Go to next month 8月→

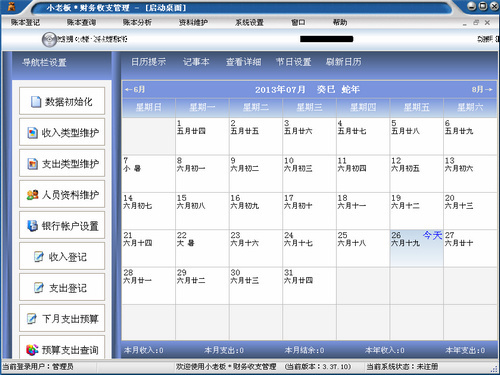click(x=482, y=89)
